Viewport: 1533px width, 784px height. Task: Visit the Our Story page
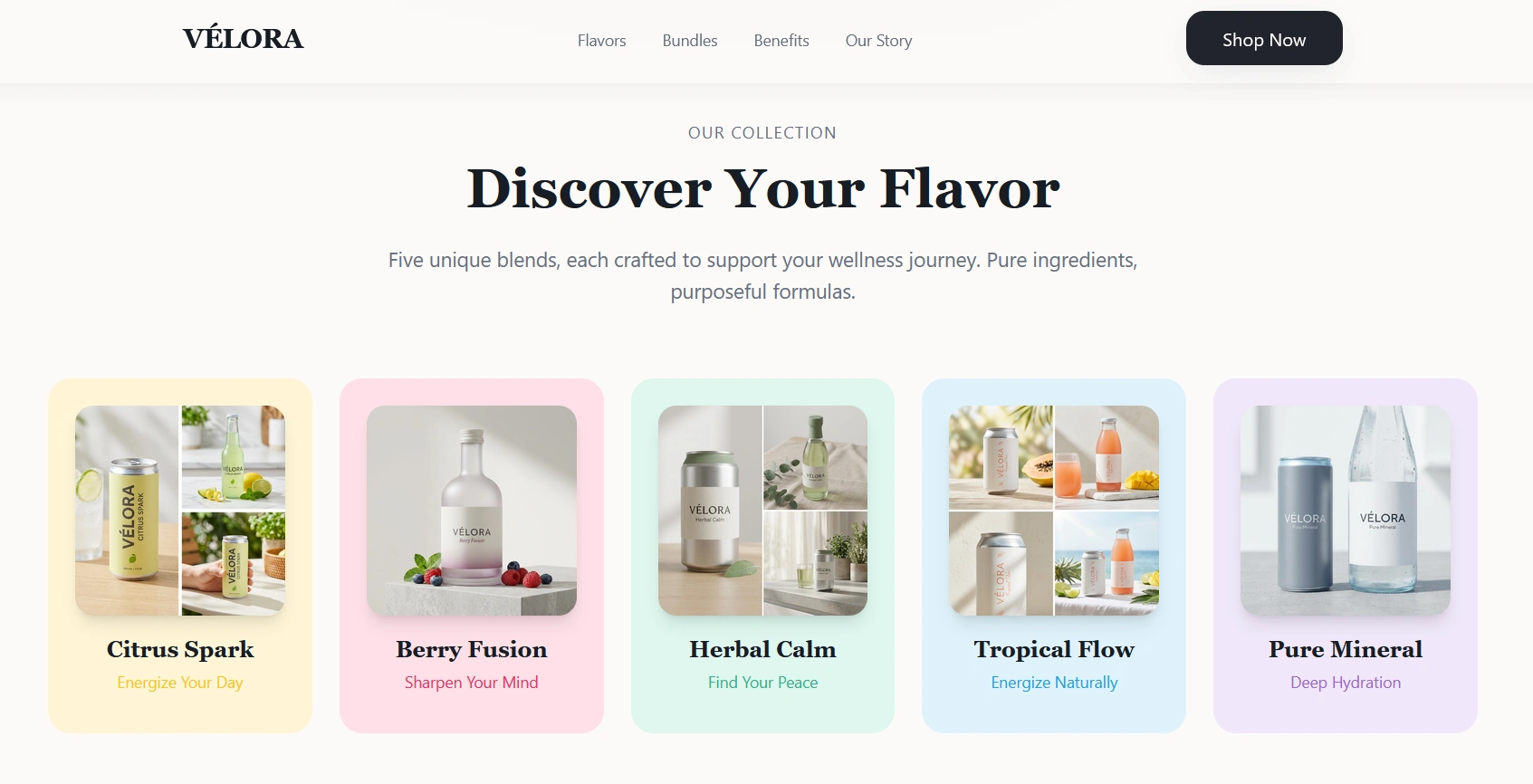[878, 41]
